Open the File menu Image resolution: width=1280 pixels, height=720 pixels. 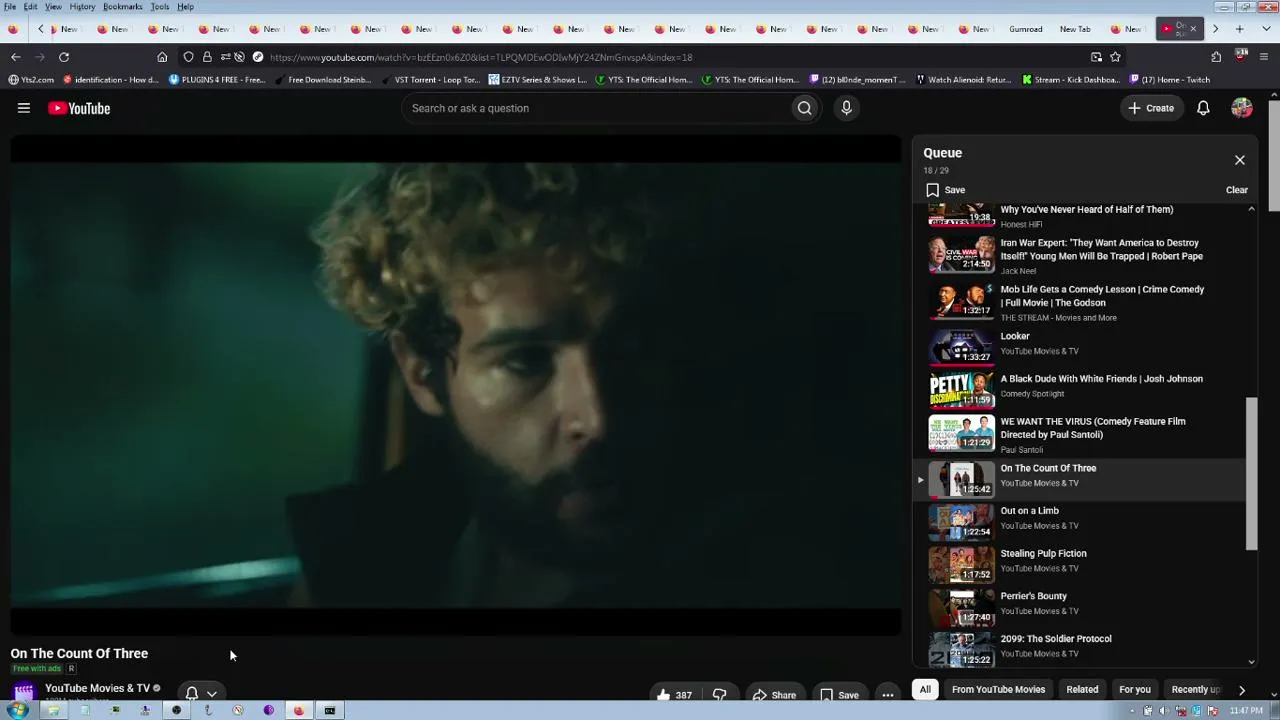[x=10, y=7]
